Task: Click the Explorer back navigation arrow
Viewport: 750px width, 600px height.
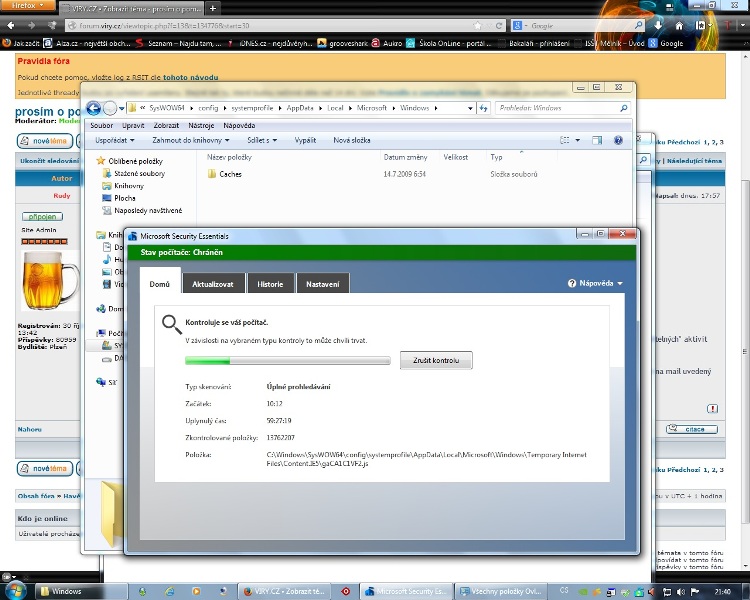Action: pyautogui.click(x=94, y=108)
